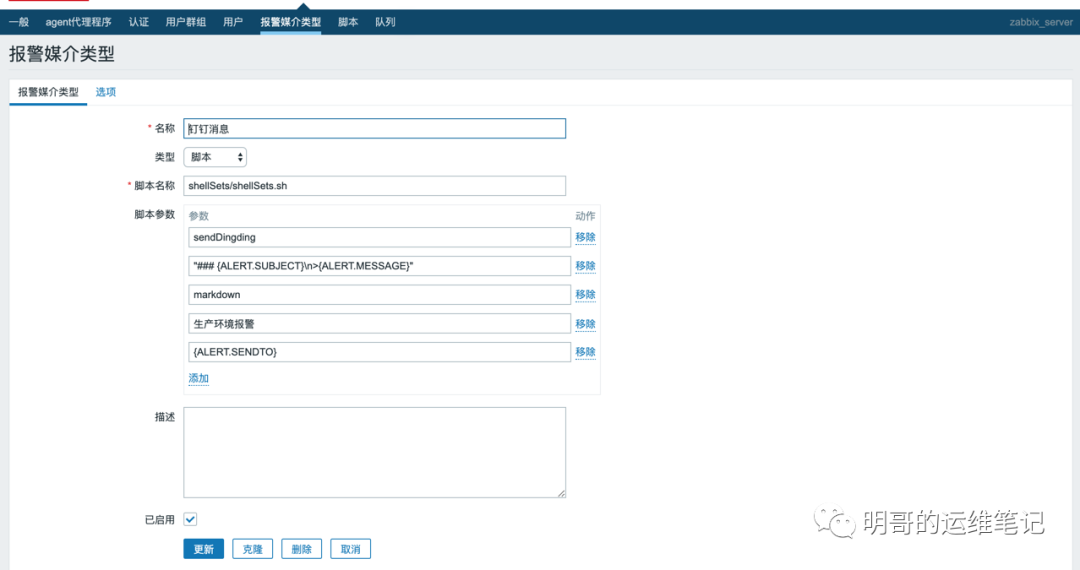This screenshot has height=570, width=1080.
Task: Edit the markdown parameter field
Action: [380, 295]
